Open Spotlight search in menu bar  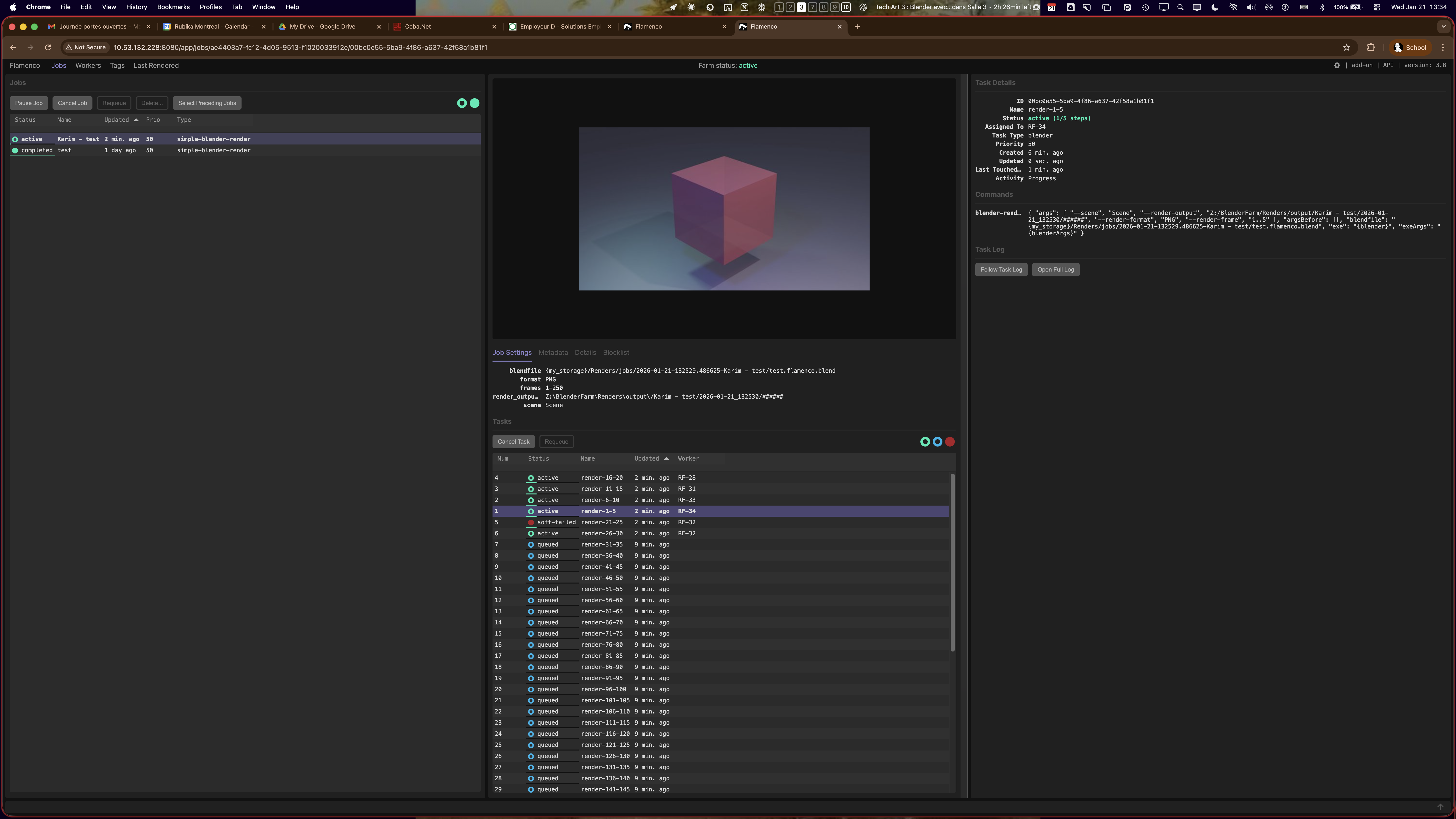tap(1180, 7)
